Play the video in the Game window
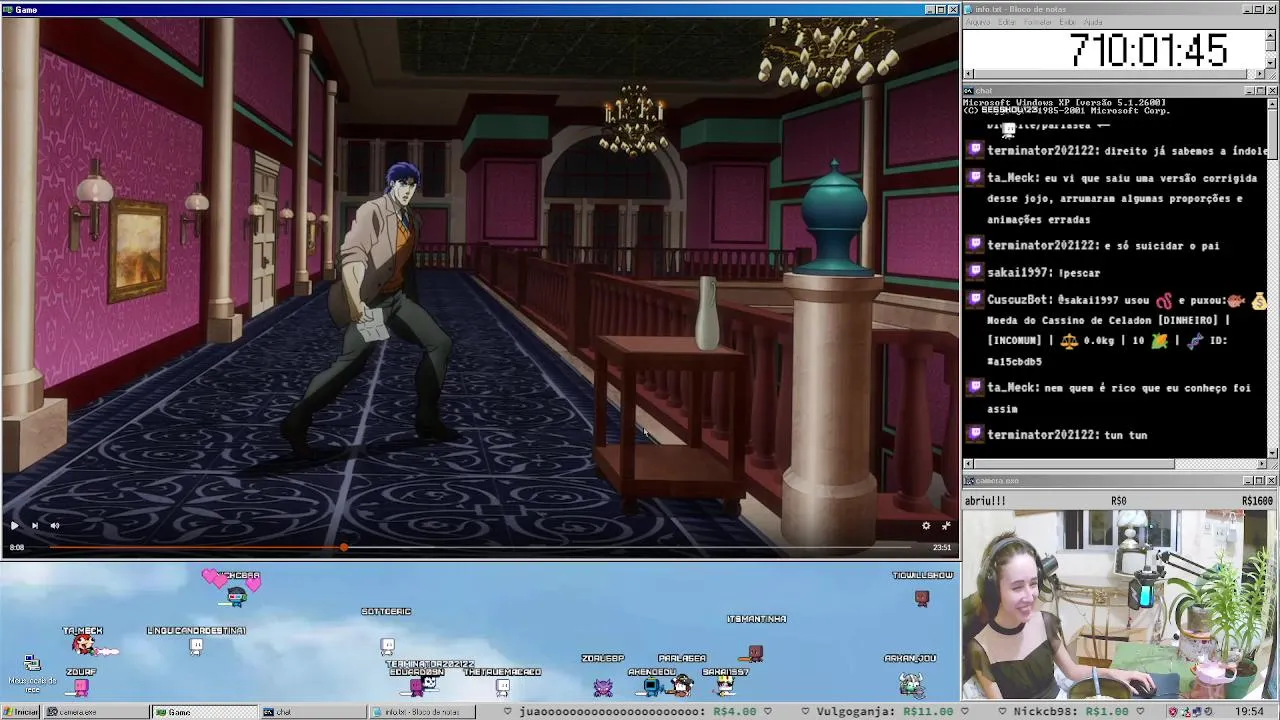 14,525
